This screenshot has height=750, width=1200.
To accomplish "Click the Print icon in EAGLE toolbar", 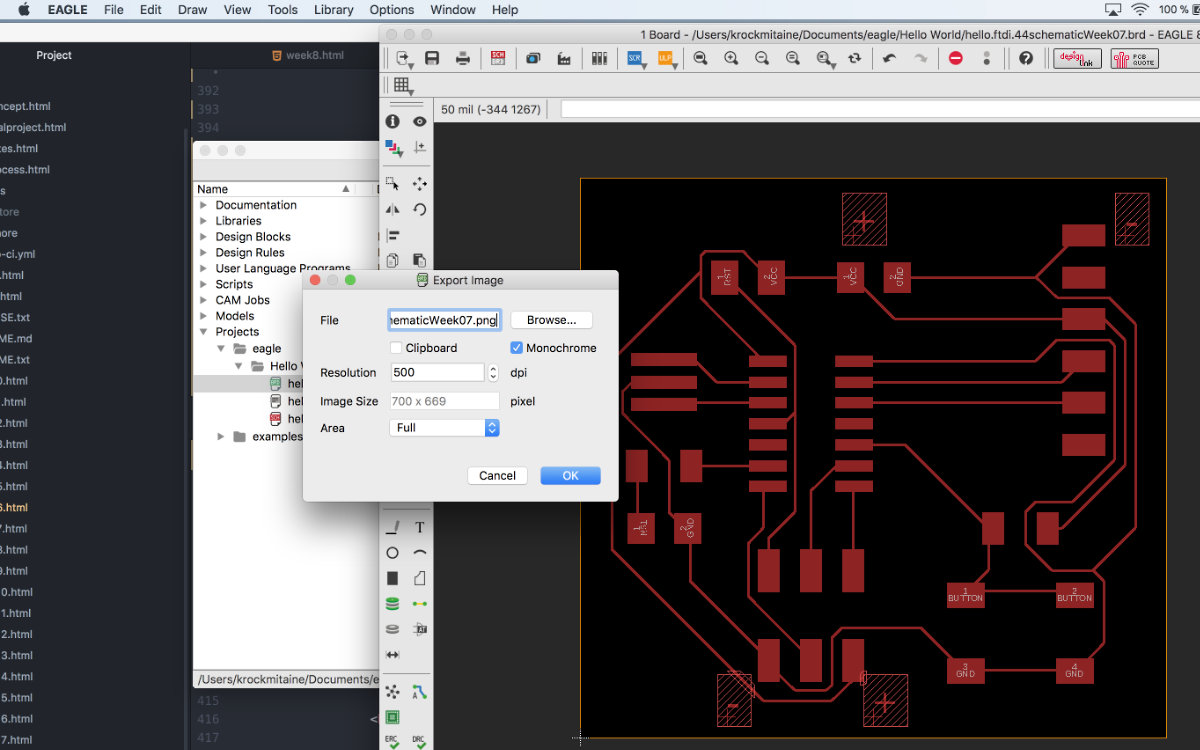I will pyautogui.click(x=463, y=58).
